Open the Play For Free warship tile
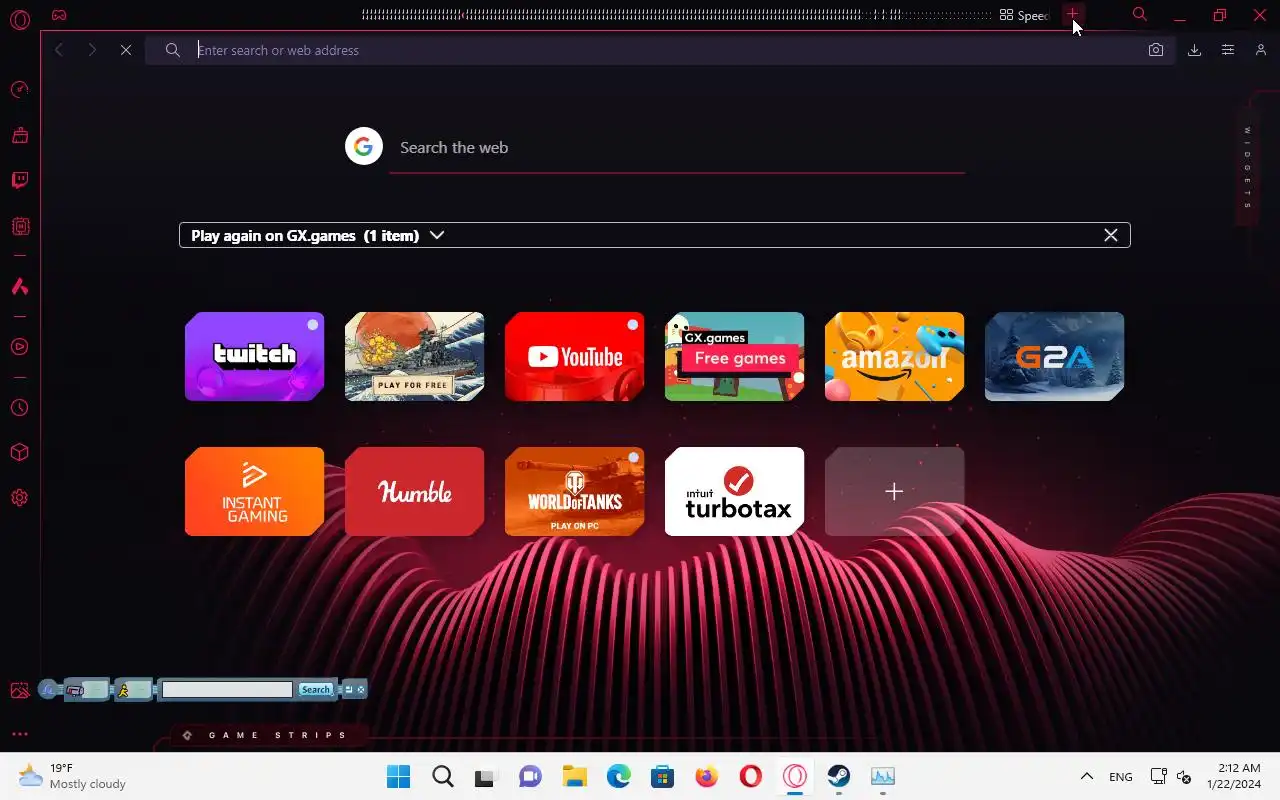Viewport: 1280px width, 800px height. [x=415, y=356]
